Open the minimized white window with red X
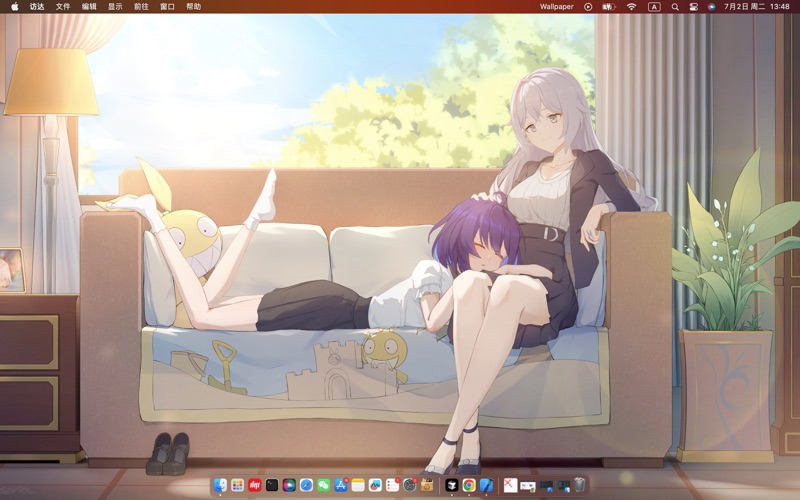The height and width of the screenshot is (500, 800). pyautogui.click(x=511, y=484)
